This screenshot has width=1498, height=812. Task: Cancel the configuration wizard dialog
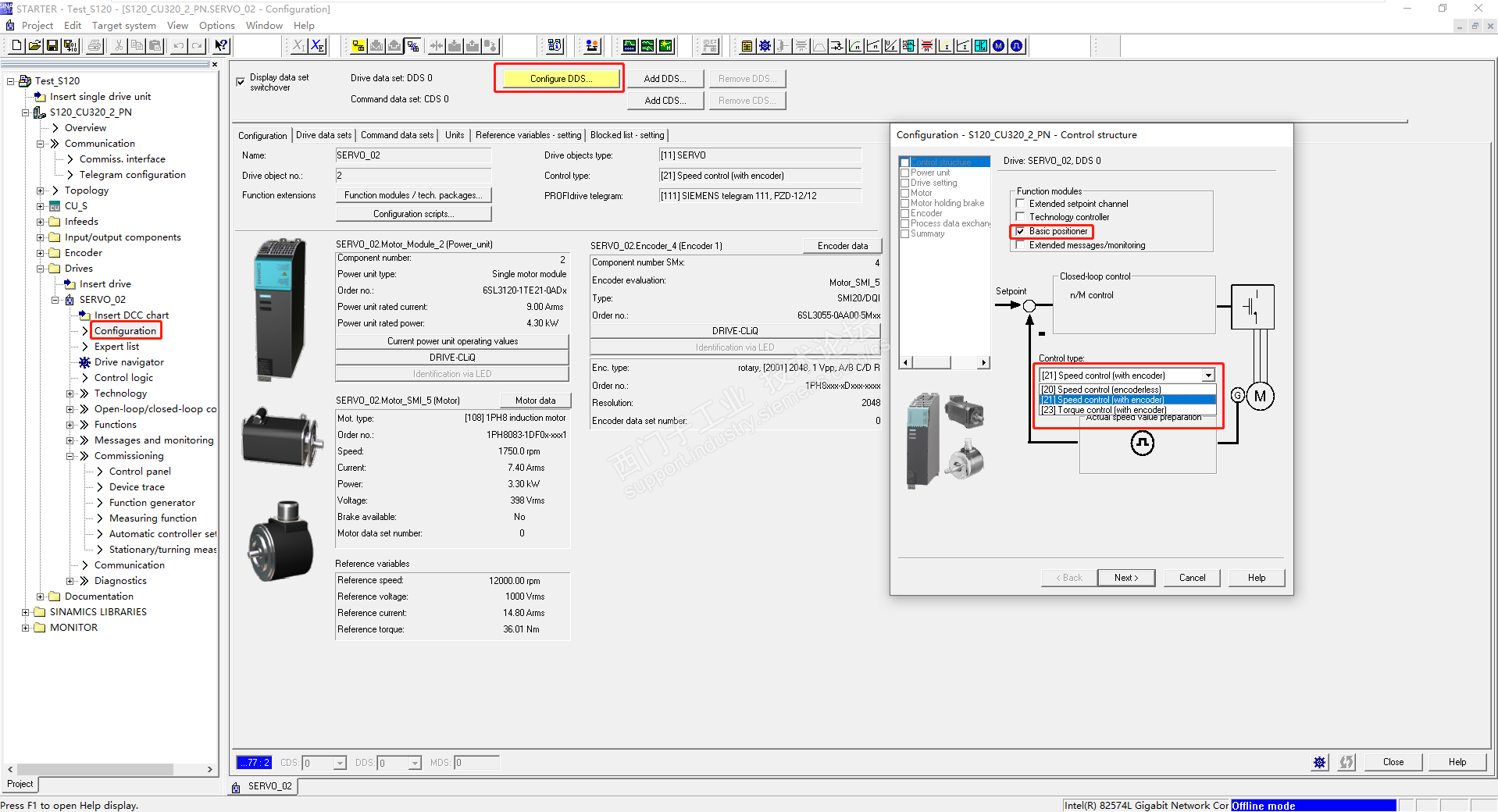(1192, 578)
